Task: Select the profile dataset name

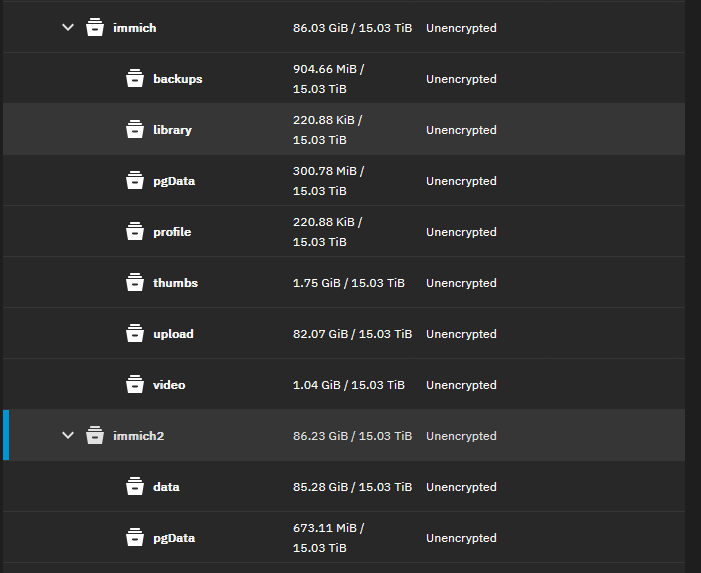Action: pyautogui.click(x=172, y=232)
